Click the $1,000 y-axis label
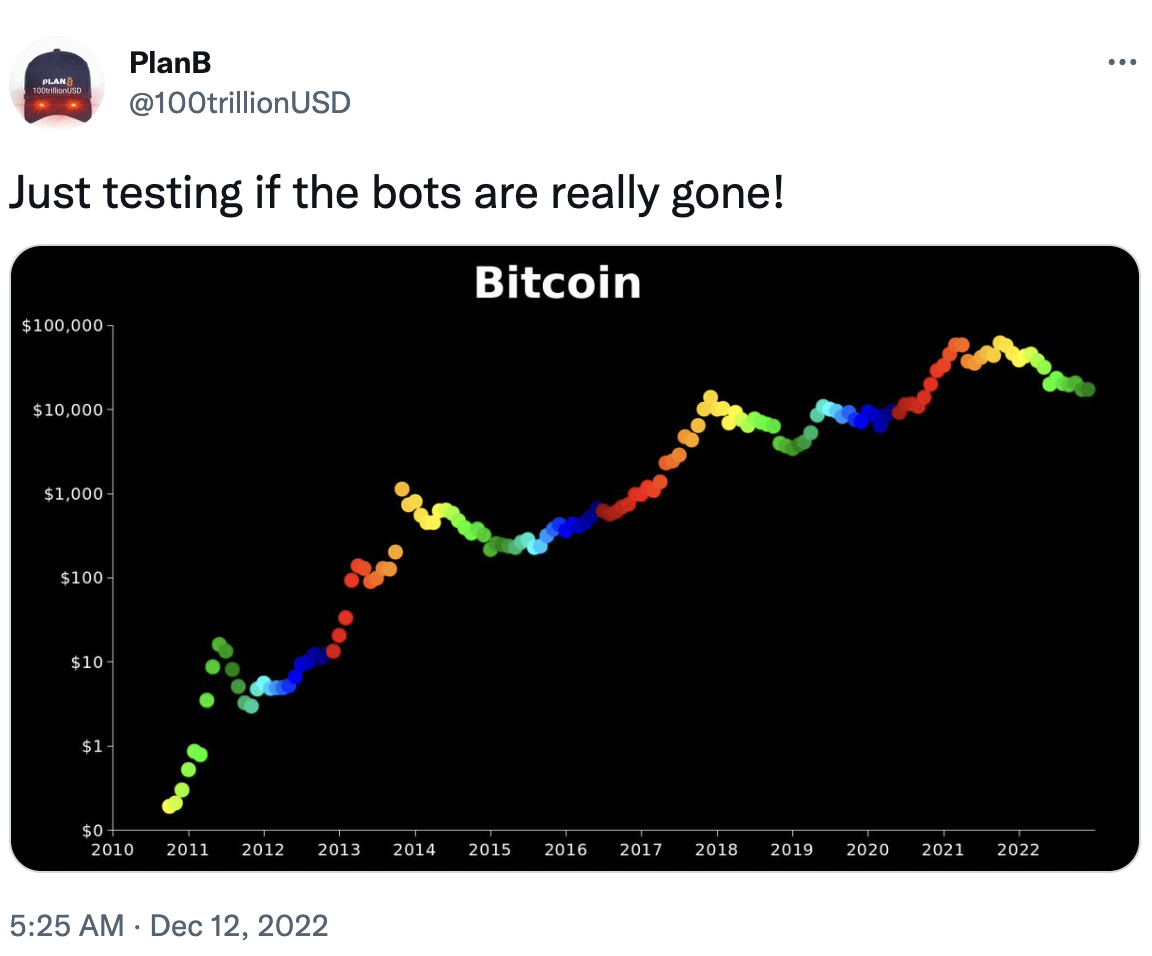This screenshot has height=956, width=1152. pyautogui.click(x=73, y=494)
